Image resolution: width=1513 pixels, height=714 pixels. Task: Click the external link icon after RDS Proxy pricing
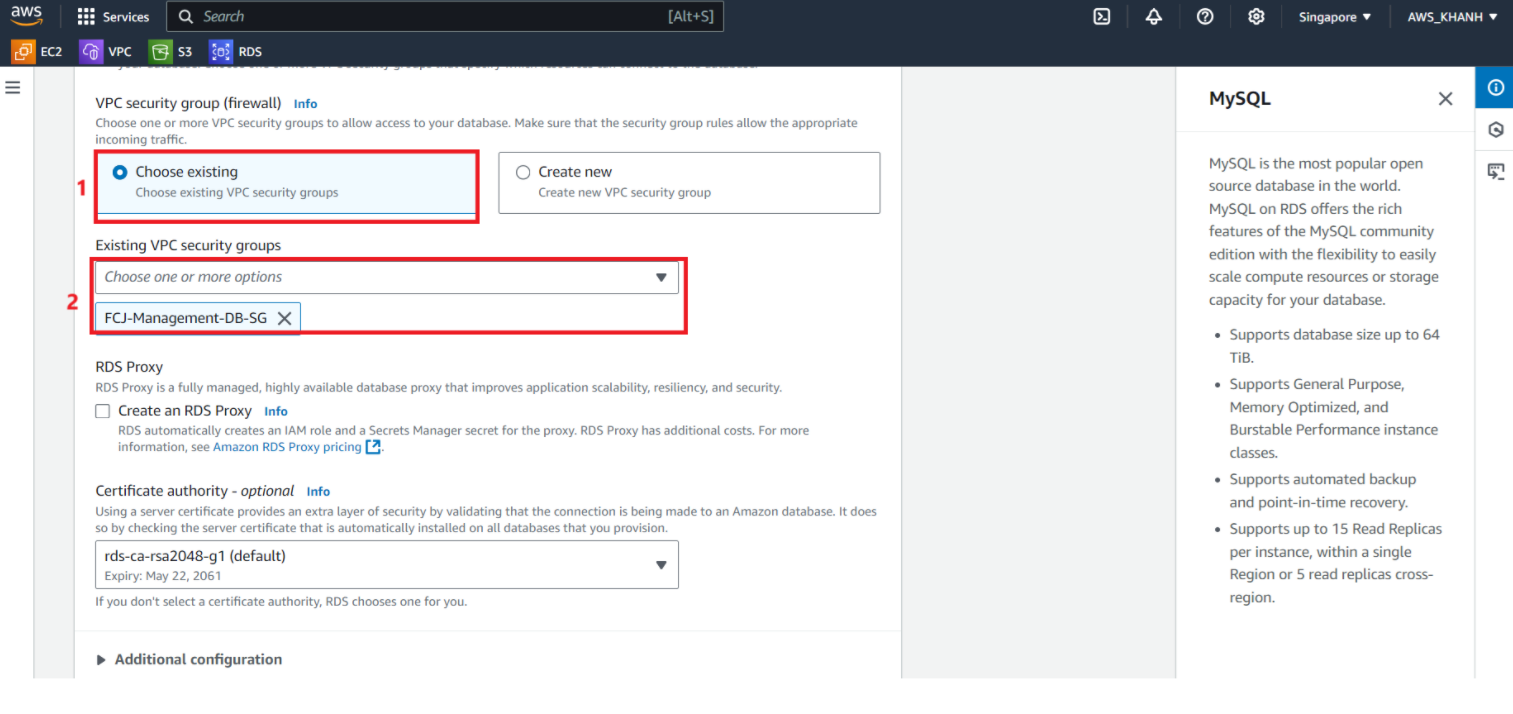(373, 447)
